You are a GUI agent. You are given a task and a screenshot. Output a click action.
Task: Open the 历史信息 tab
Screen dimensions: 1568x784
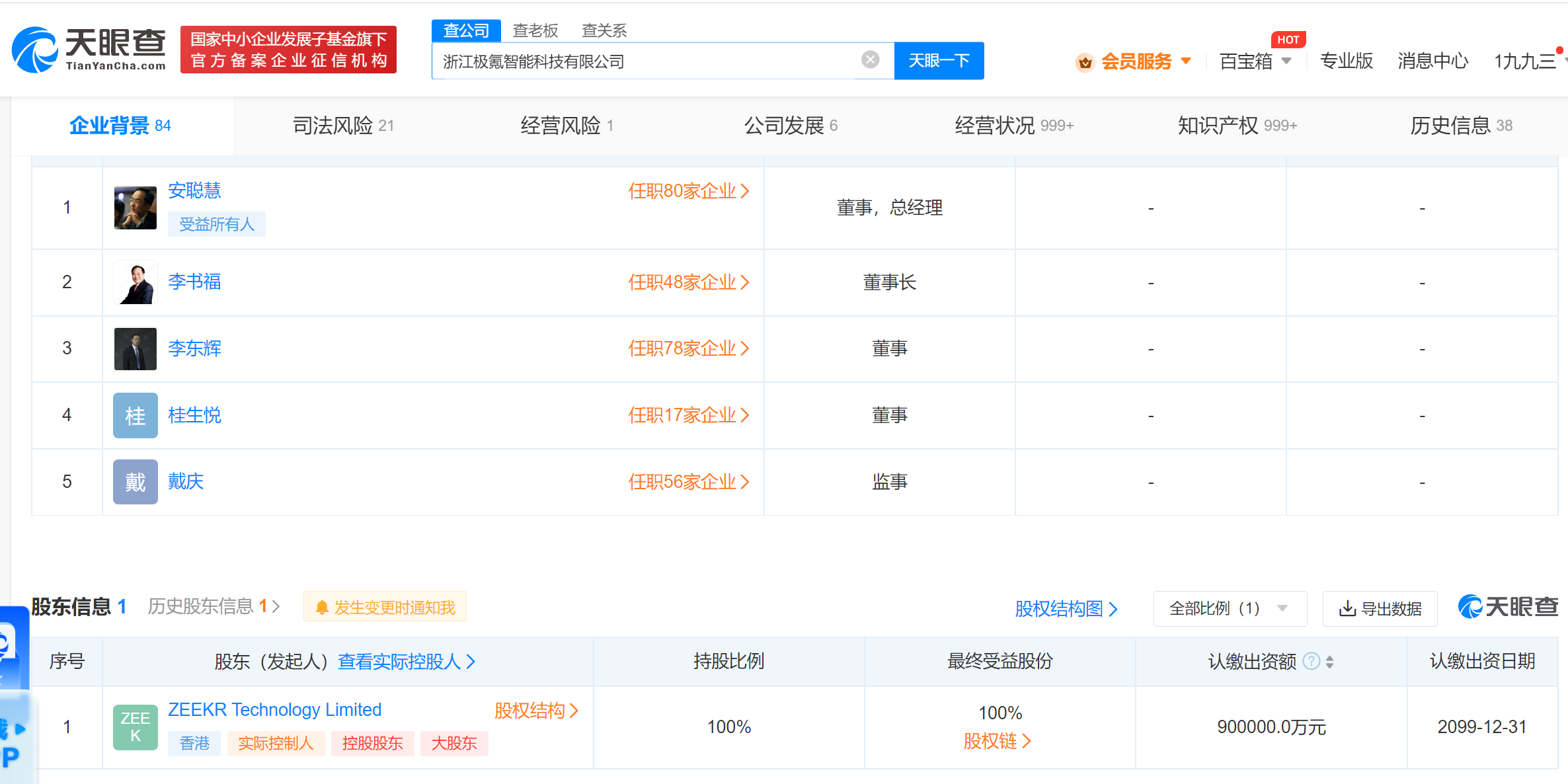pos(1461,126)
